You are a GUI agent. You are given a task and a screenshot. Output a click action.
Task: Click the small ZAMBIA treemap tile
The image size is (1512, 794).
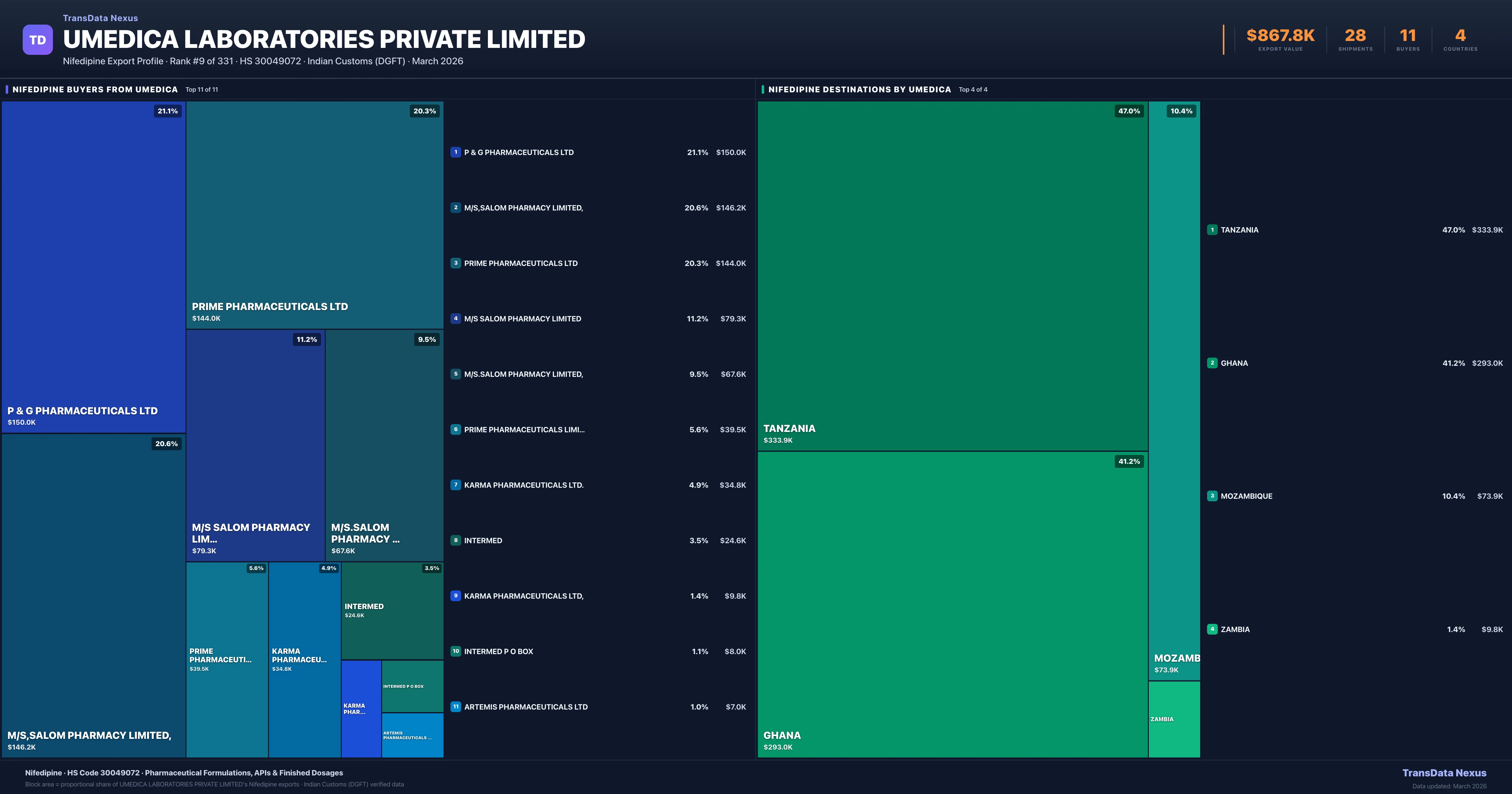click(x=1174, y=719)
